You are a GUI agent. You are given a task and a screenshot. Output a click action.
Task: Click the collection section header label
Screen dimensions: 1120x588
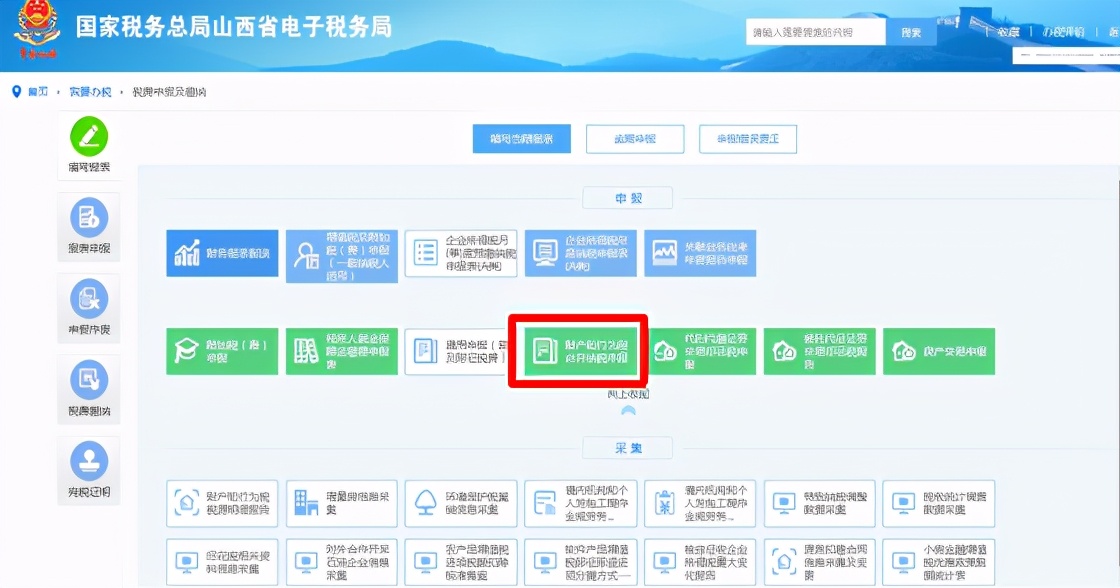(628, 448)
